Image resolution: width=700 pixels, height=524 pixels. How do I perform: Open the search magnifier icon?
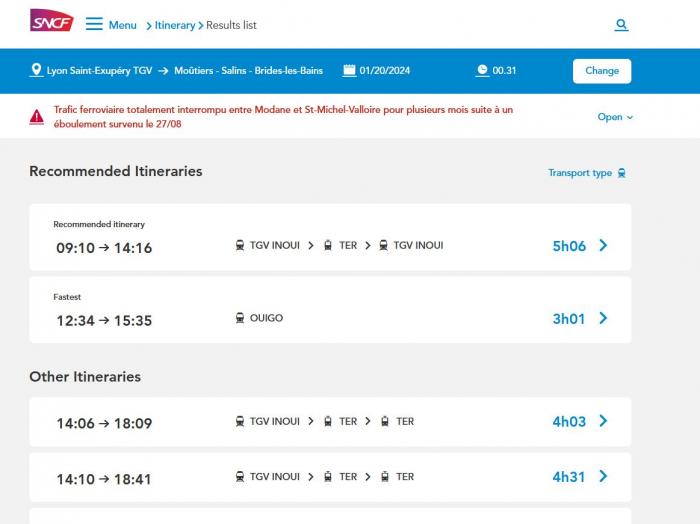point(621,25)
